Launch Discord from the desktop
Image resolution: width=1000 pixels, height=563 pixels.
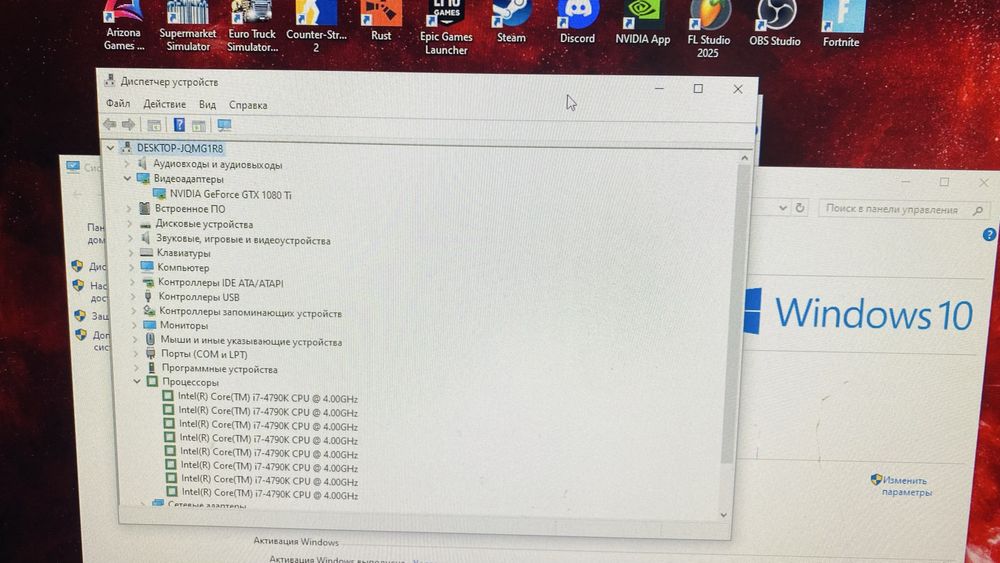577,24
